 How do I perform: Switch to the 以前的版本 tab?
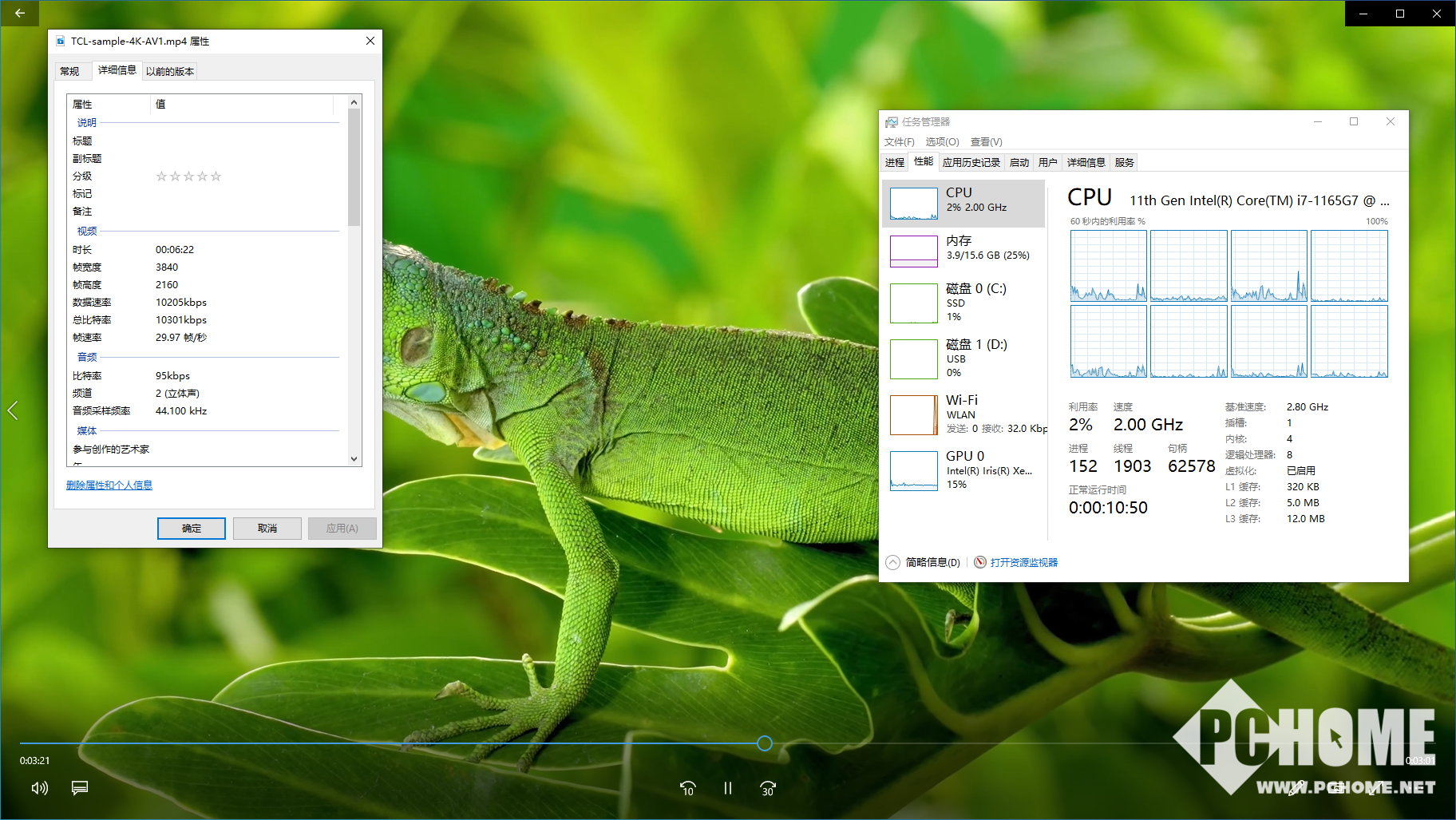tap(170, 71)
